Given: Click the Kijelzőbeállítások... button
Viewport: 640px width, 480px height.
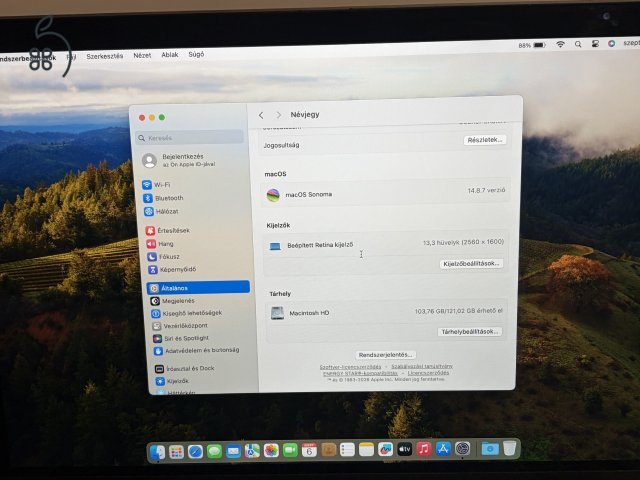Looking at the screenshot, I should [471, 264].
